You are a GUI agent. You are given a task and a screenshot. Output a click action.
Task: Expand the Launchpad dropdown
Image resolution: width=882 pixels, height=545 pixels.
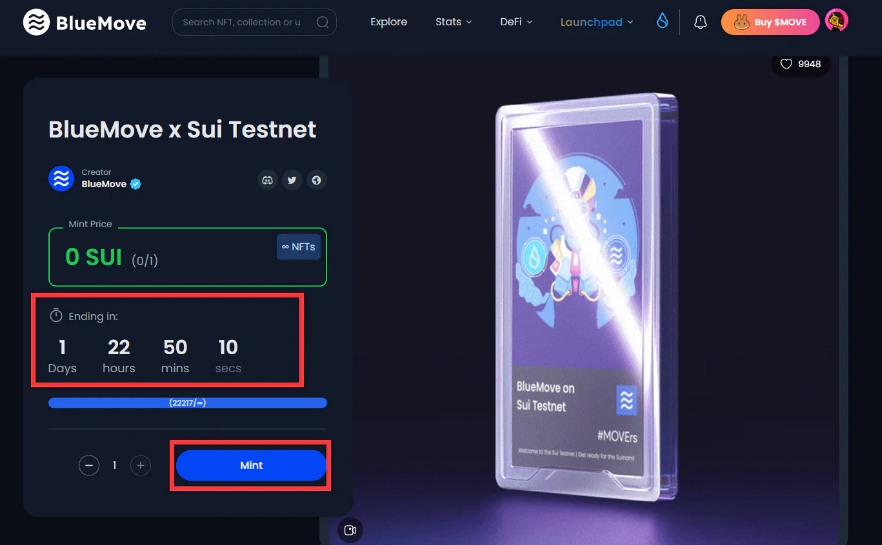[596, 22]
